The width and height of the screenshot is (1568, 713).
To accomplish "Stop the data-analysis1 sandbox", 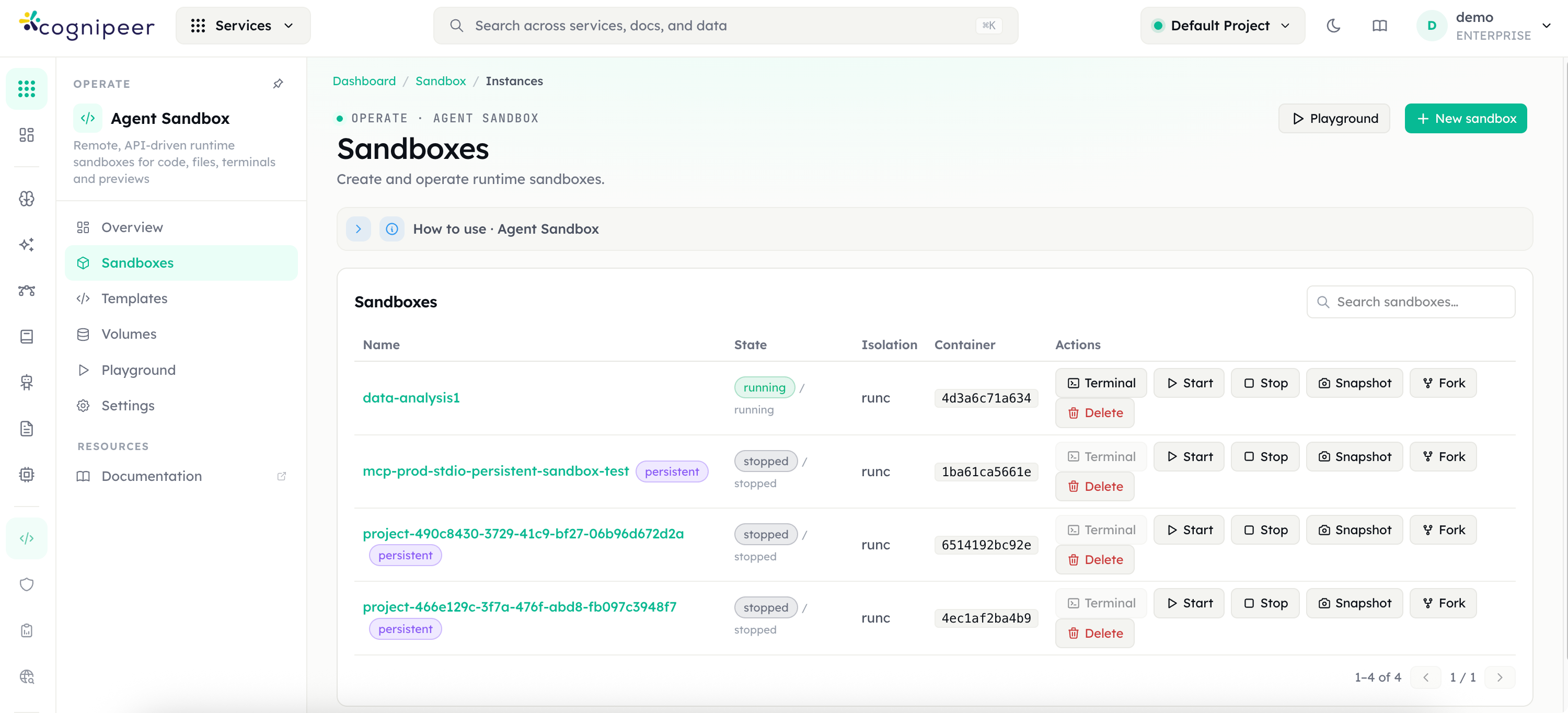I will coord(1265,383).
